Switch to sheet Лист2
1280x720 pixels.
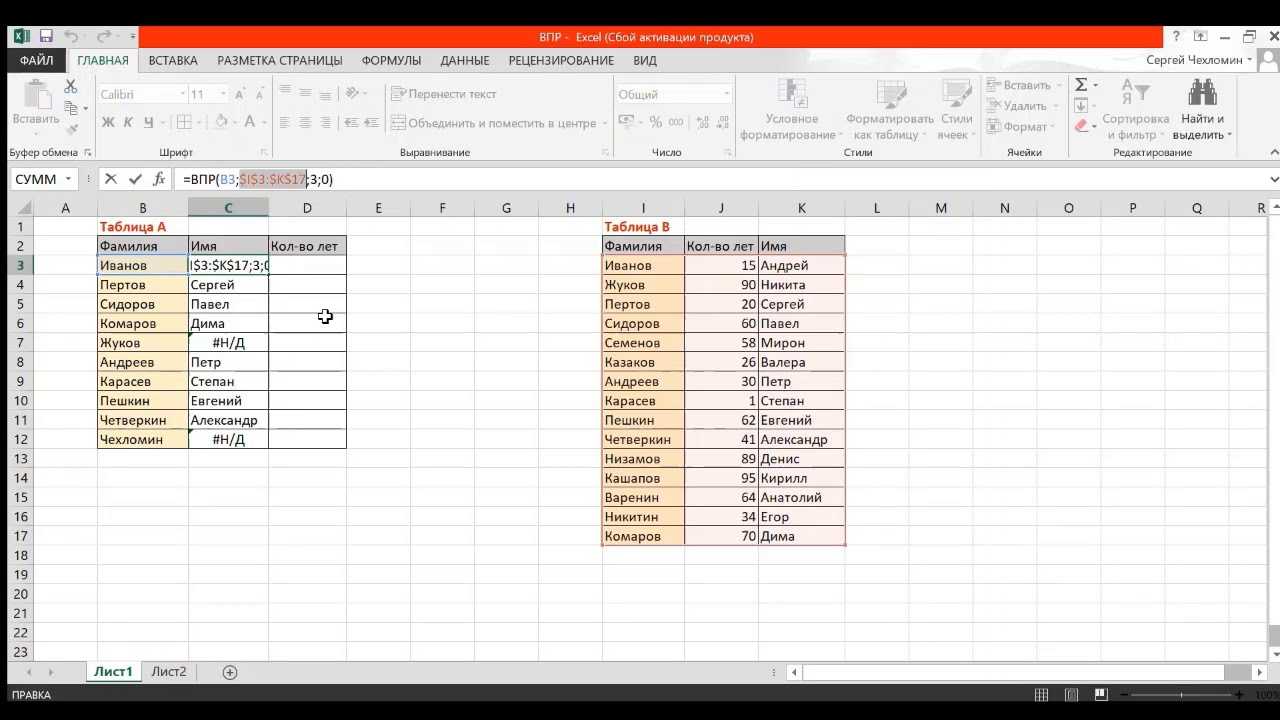pos(169,672)
